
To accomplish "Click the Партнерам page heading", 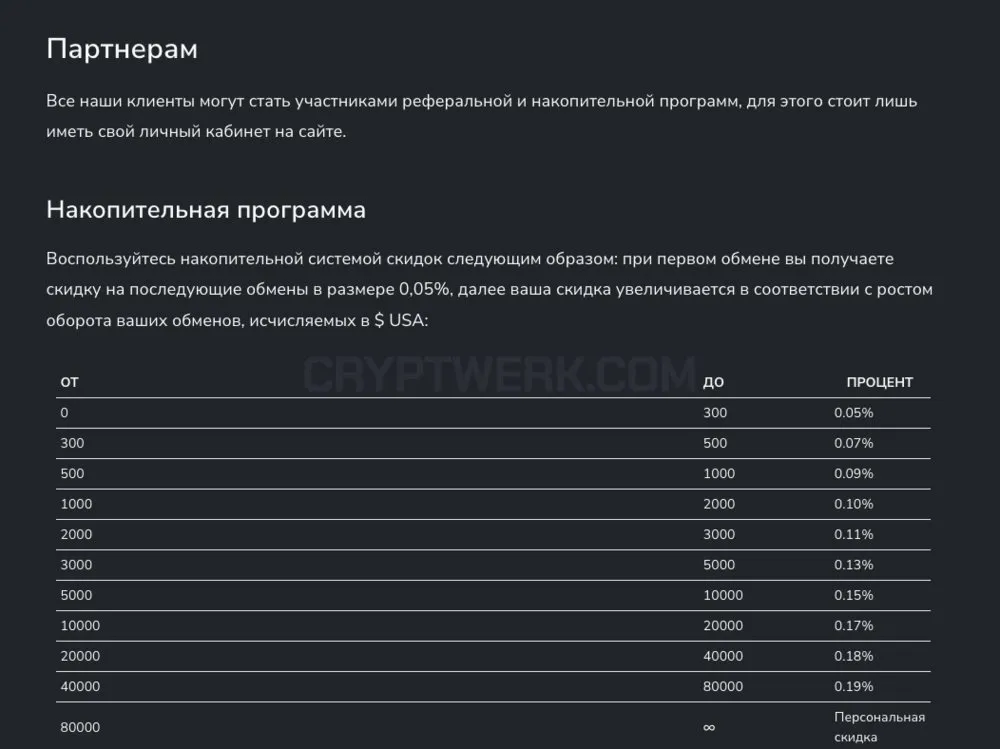I will tap(122, 49).
